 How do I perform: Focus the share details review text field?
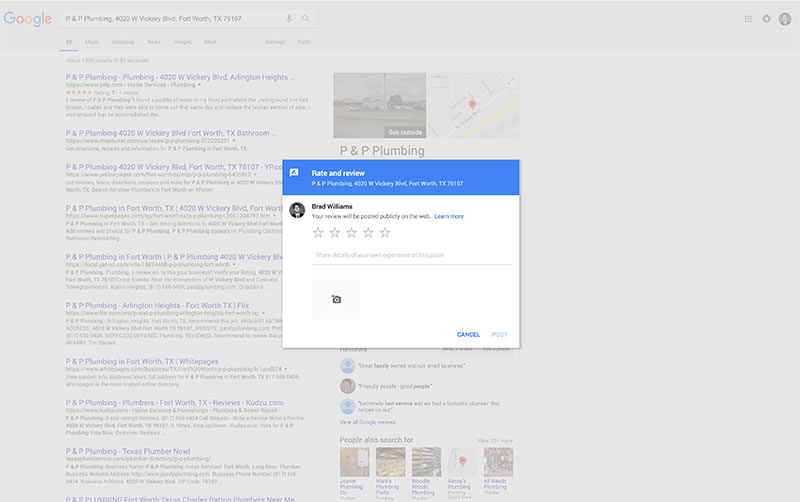412,255
